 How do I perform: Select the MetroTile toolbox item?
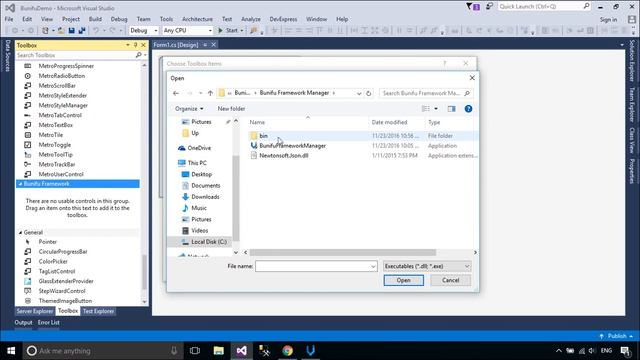coord(51,135)
